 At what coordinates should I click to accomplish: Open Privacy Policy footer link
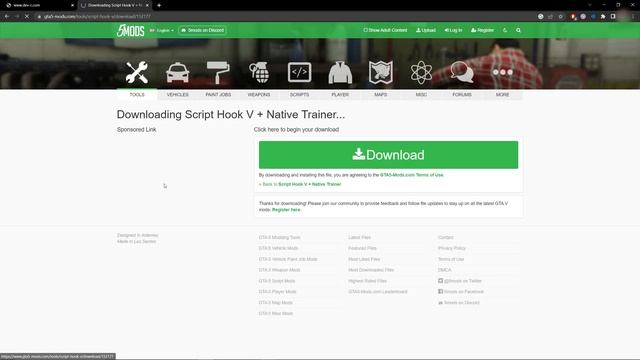point(452,248)
